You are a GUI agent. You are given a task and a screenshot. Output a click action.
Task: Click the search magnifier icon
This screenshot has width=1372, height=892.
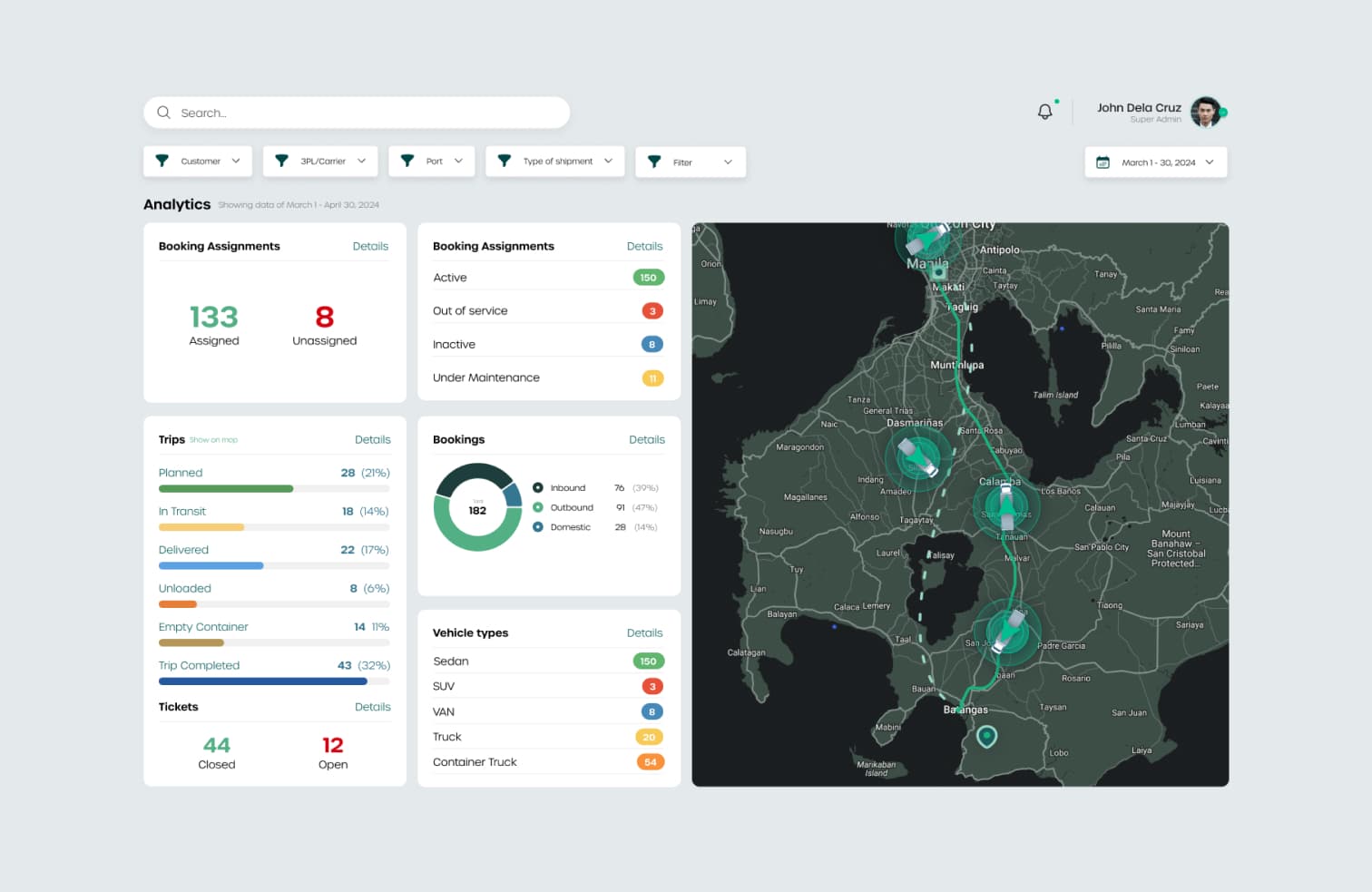click(164, 113)
